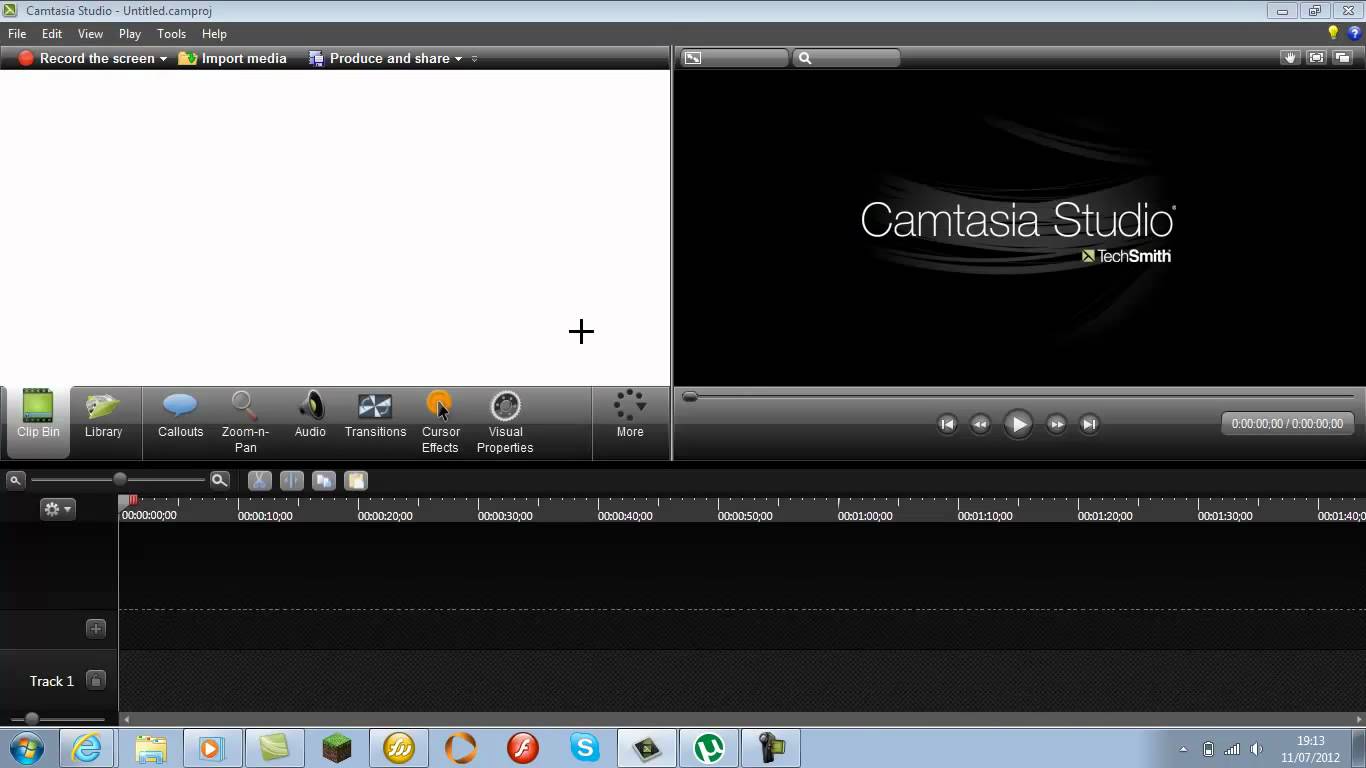Toggle pan mode hand icon in preview
Screen dimensions: 1366x768
click(x=1290, y=58)
